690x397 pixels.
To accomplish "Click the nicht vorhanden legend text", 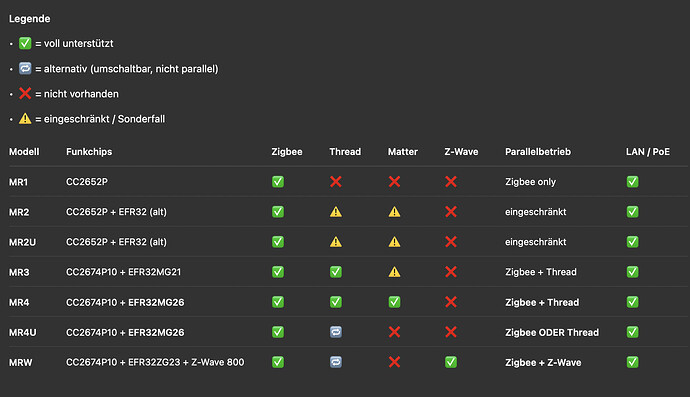I will (x=81, y=94).
